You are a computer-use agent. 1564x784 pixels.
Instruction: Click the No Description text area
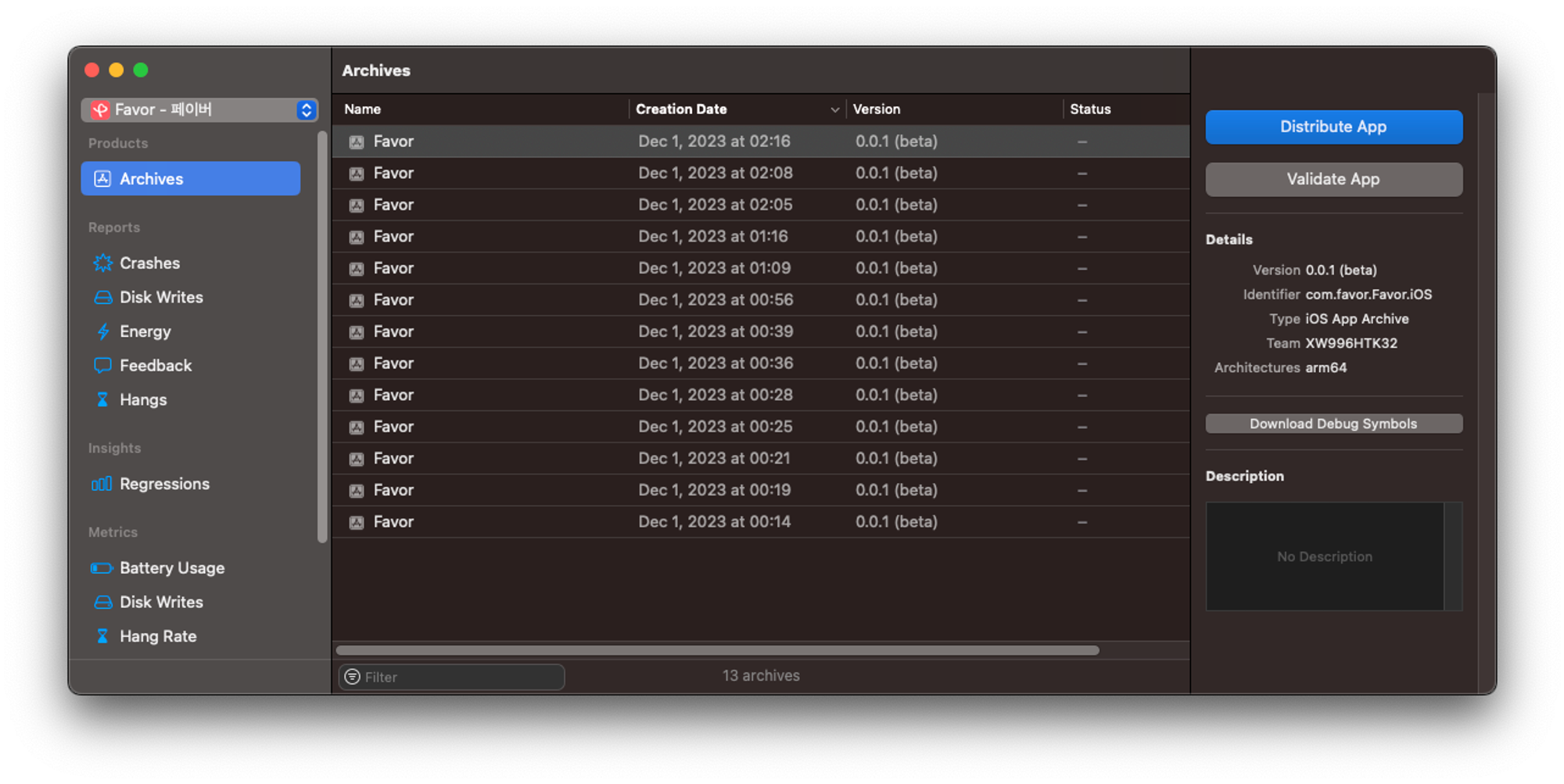[1325, 557]
